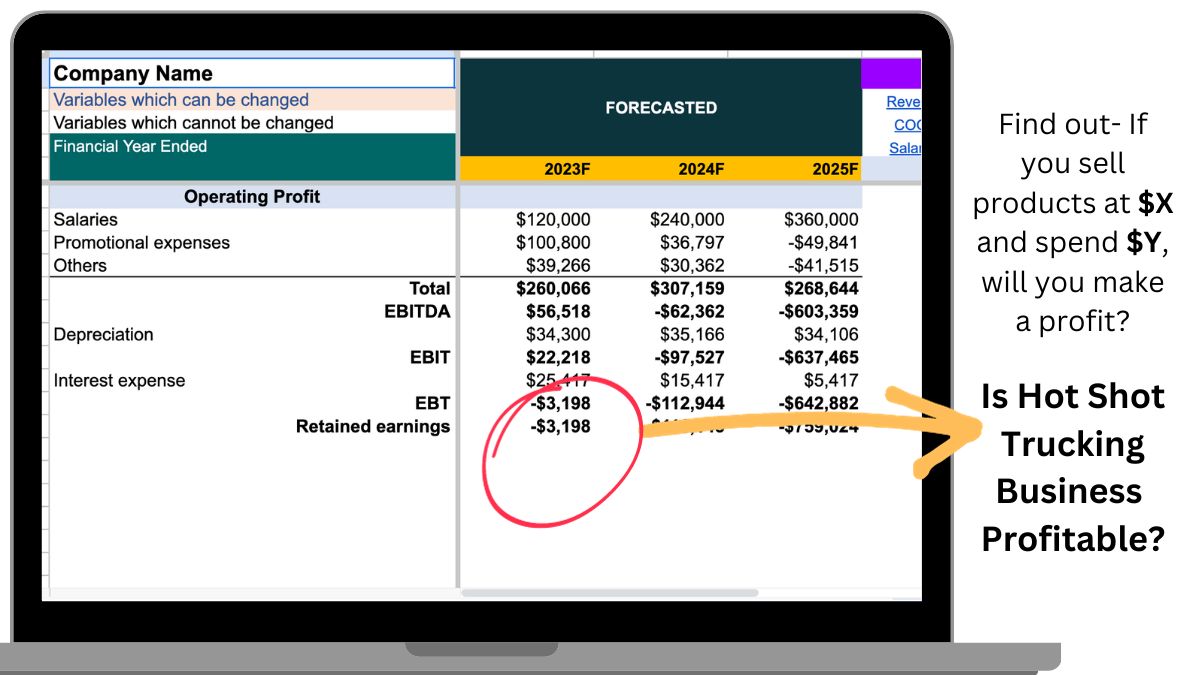Click the 2024F Total value $307,159
This screenshot has height=675, width=1200.
687,289
